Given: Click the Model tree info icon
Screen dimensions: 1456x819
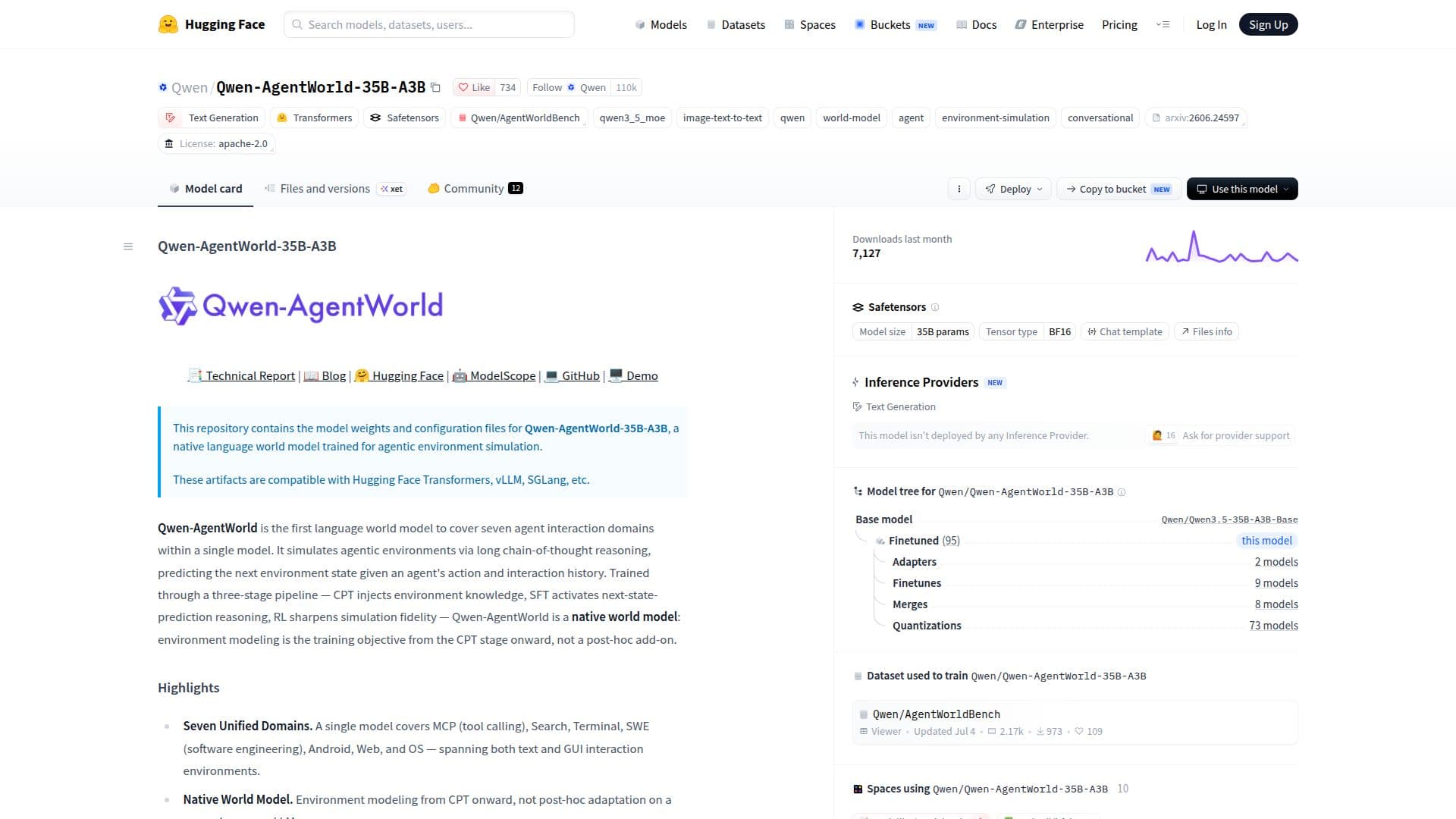Looking at the screenshot, I should (1122, 492).
